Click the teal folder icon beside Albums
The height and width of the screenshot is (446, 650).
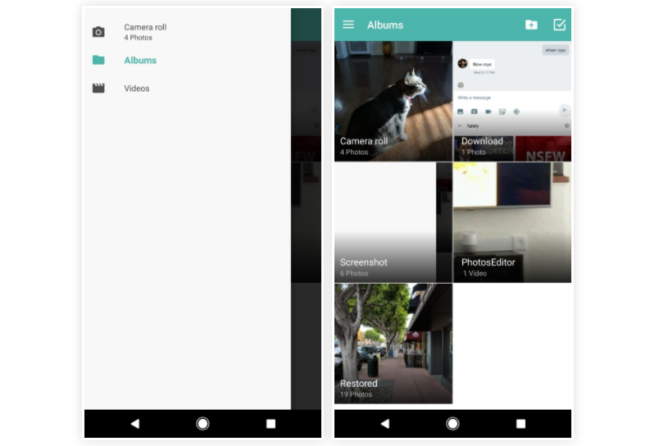[98, 60]
